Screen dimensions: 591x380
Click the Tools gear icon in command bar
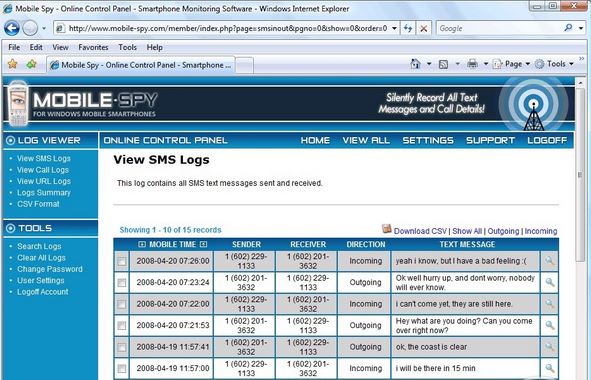540,64
